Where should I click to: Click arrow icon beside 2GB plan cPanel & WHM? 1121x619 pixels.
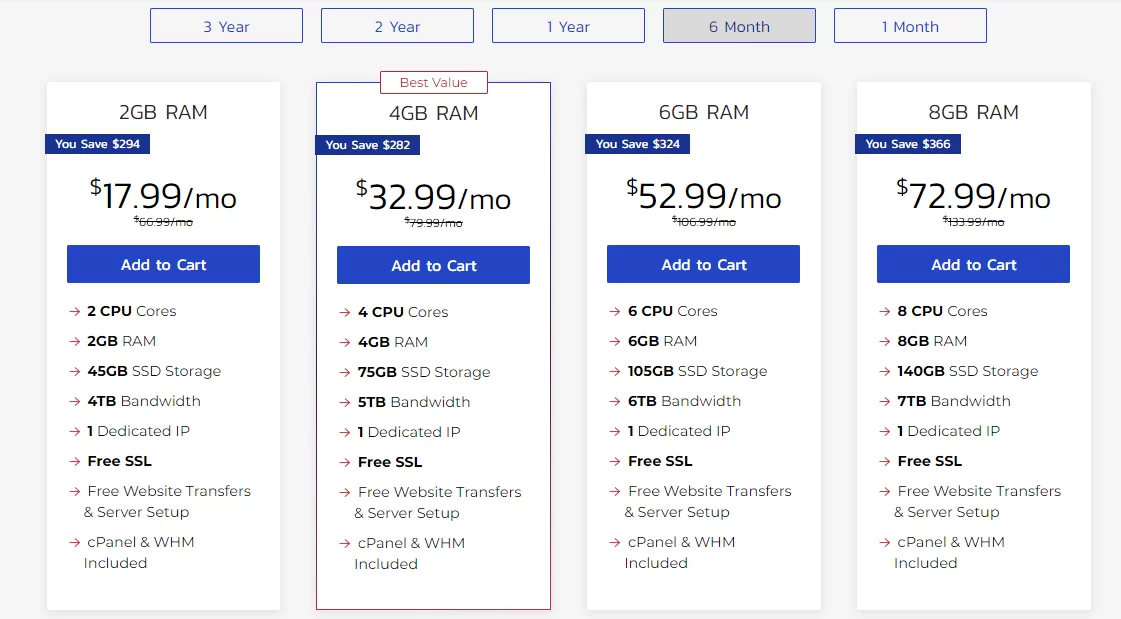[75, 543]
